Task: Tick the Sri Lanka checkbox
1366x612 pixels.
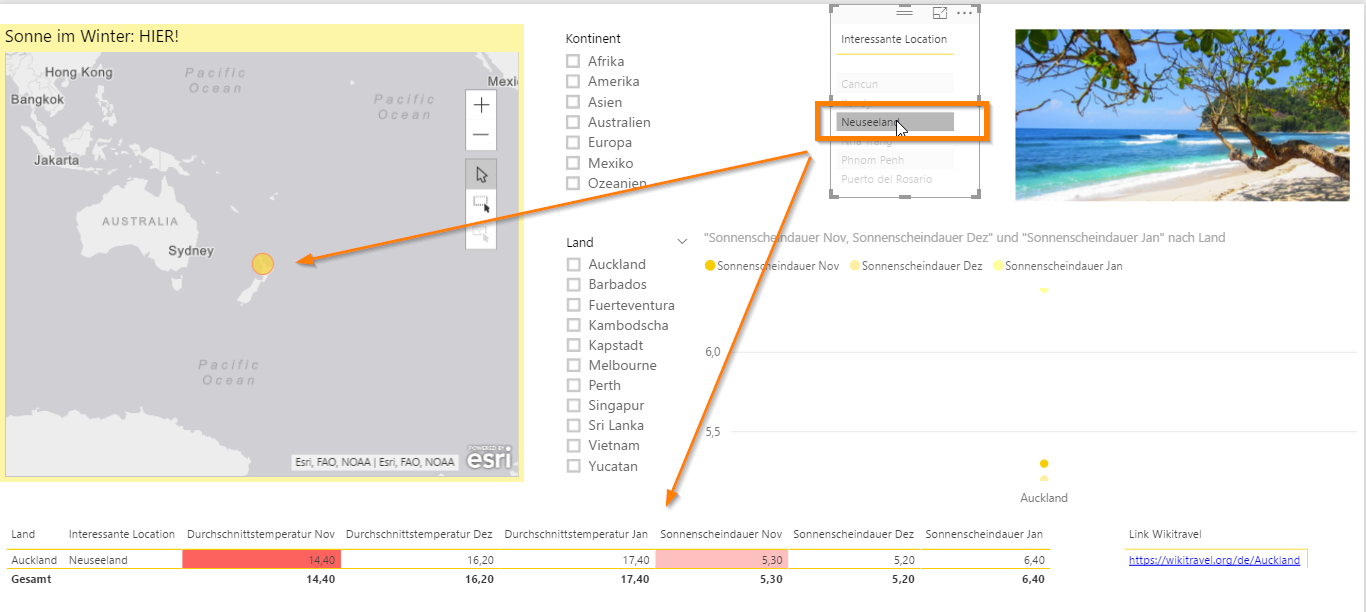Action: (x=574, y=425)
